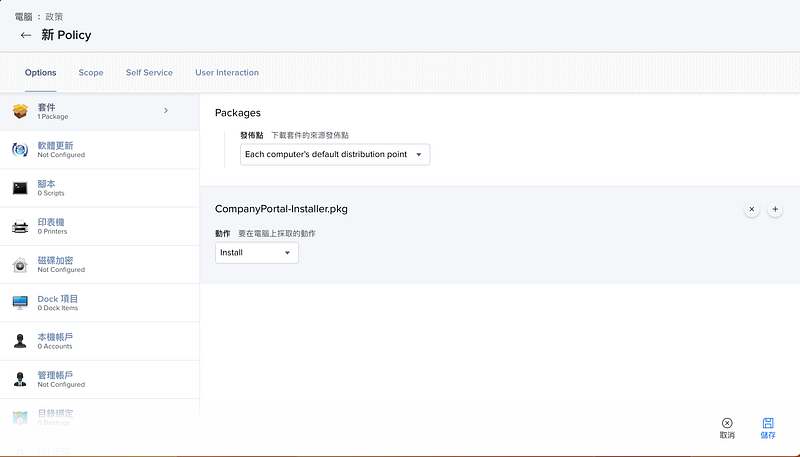Select the Options tab
The height and width of the screenshot is (457, 800).
pos(41,73)
